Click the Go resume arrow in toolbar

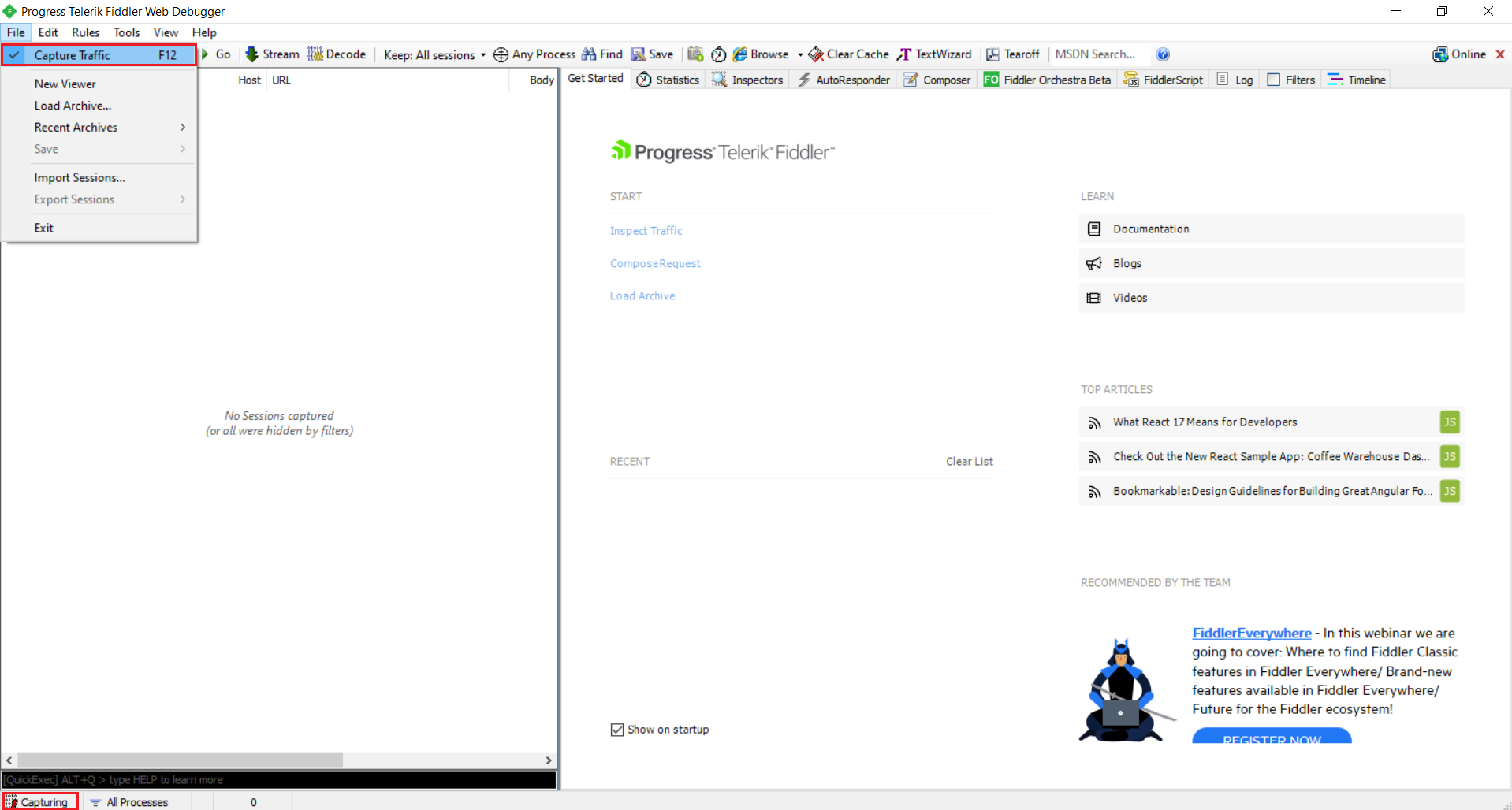pos(215,54)
